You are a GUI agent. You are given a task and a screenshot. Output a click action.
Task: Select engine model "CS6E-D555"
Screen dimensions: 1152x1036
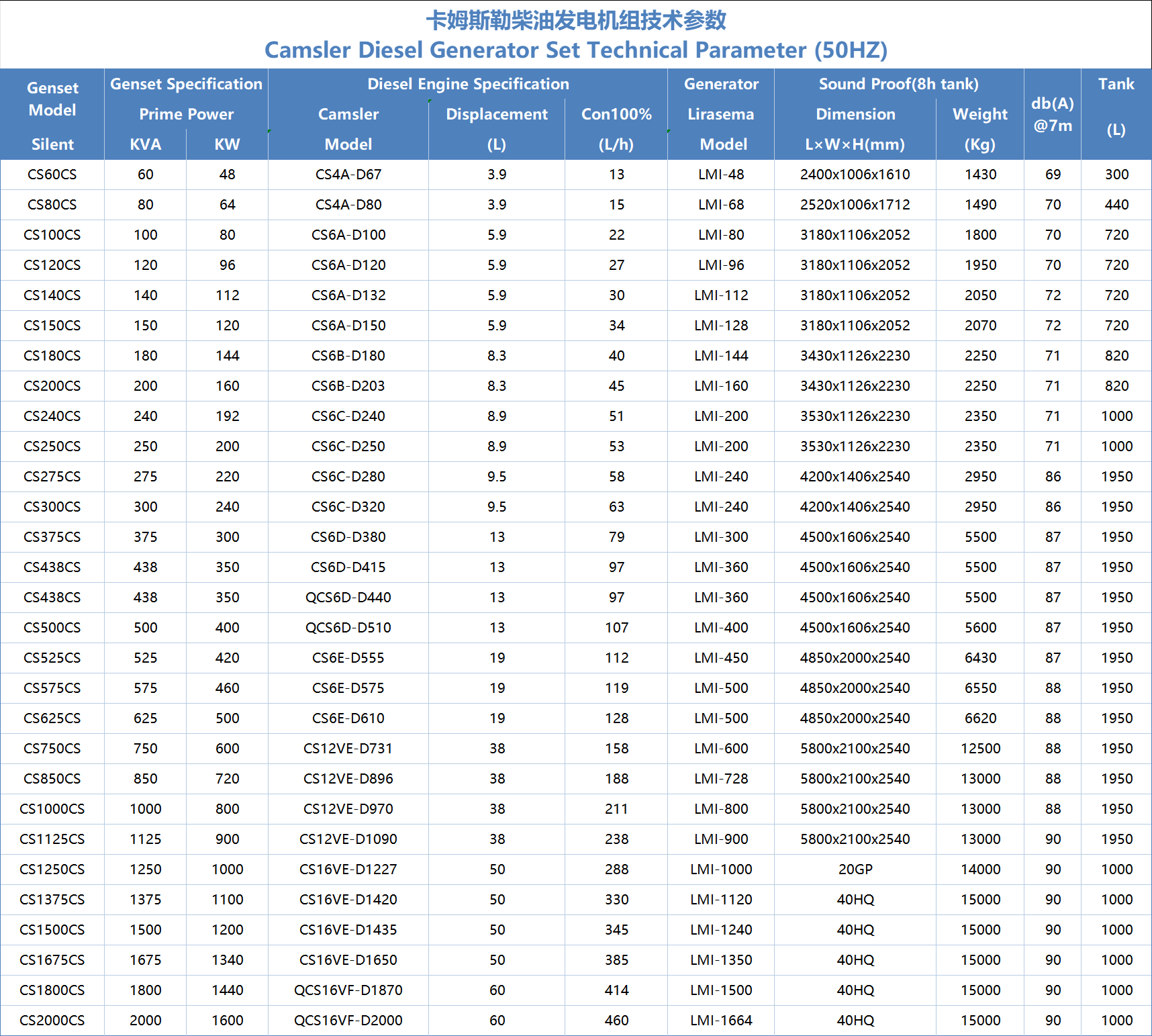click(348, 658)
